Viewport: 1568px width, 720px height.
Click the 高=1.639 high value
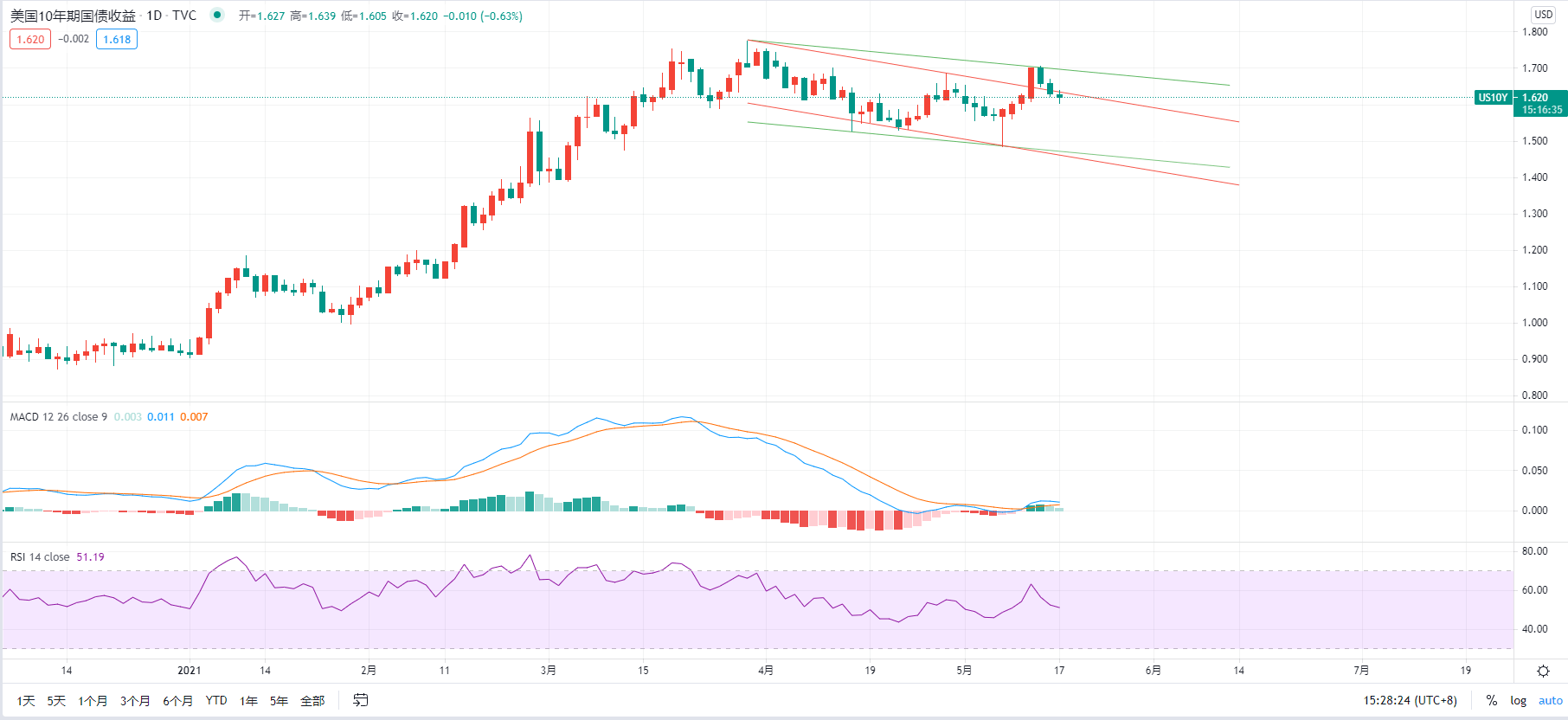[x=312, y=16]
